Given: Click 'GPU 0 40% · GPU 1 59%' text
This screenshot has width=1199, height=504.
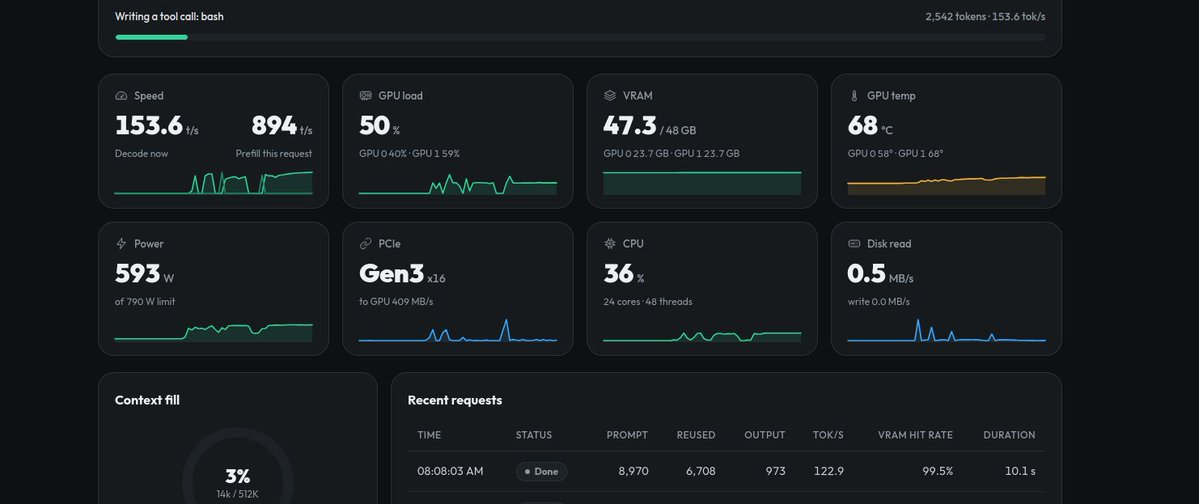Looking at the screenshot, I should (x=409, y=153).
